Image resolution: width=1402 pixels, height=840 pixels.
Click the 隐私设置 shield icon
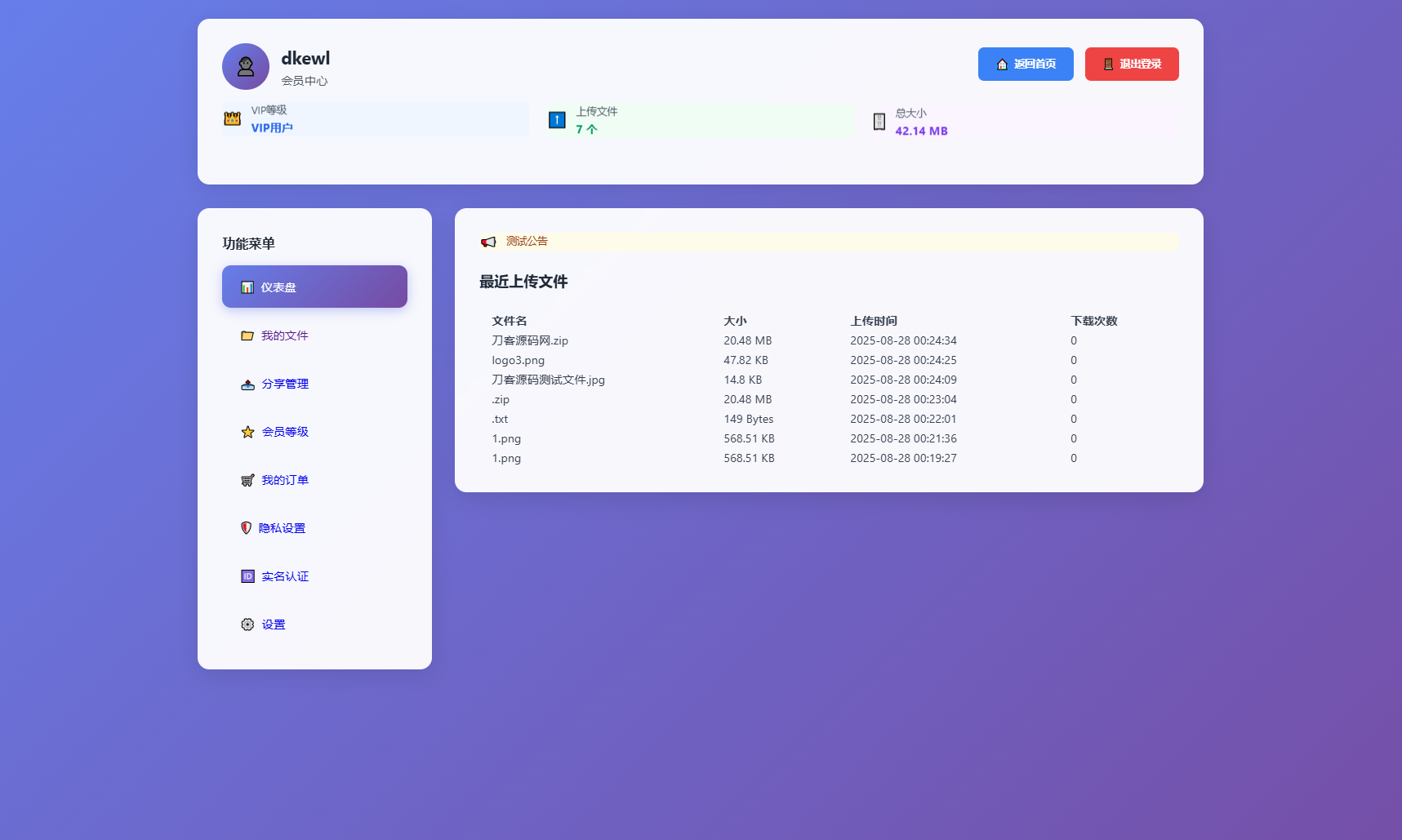coord(247,527)
